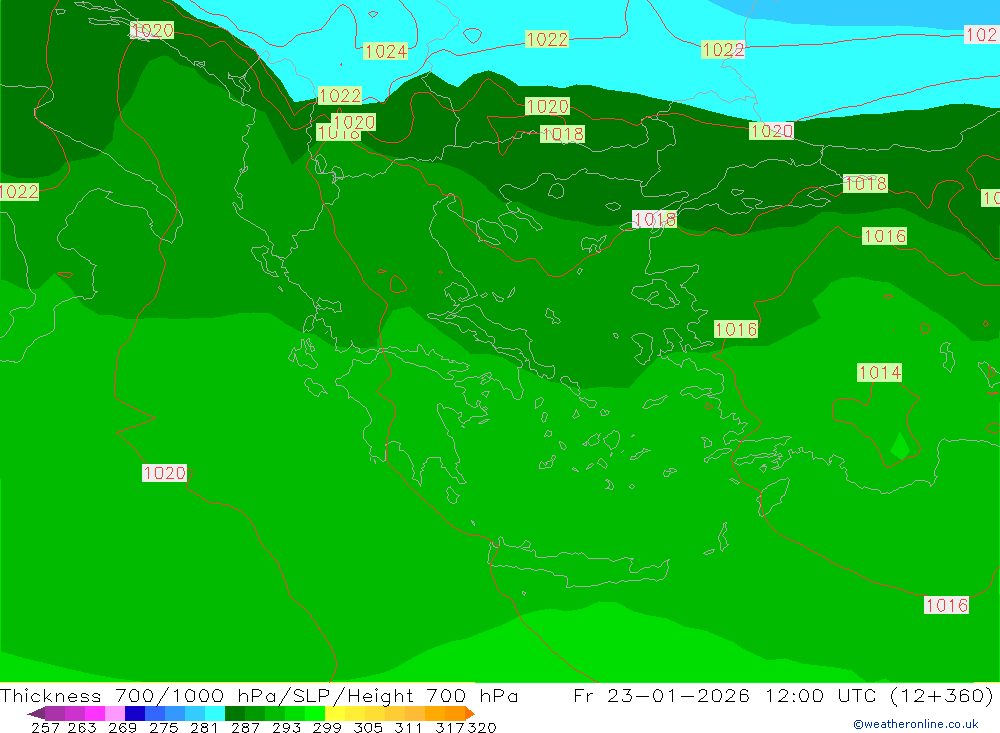Click the 12:00 UTC time text
The width and height of the screenshot is (1000, 733).
[x=822, y=695]
